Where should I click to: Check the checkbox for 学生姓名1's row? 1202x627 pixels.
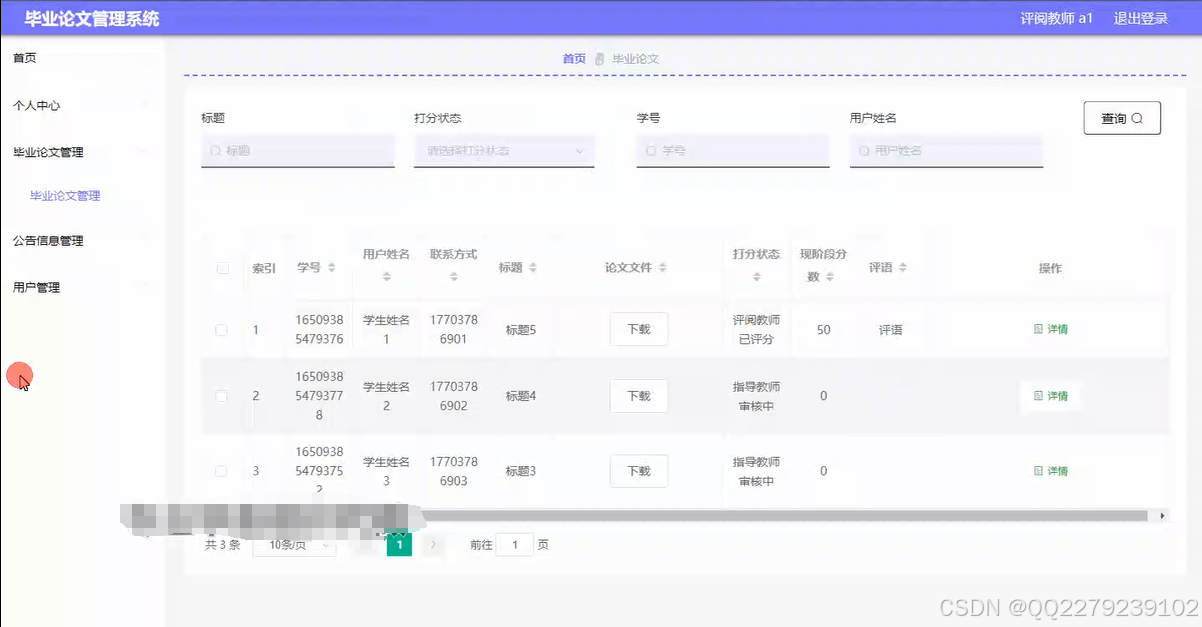click(x=222, y=328)
